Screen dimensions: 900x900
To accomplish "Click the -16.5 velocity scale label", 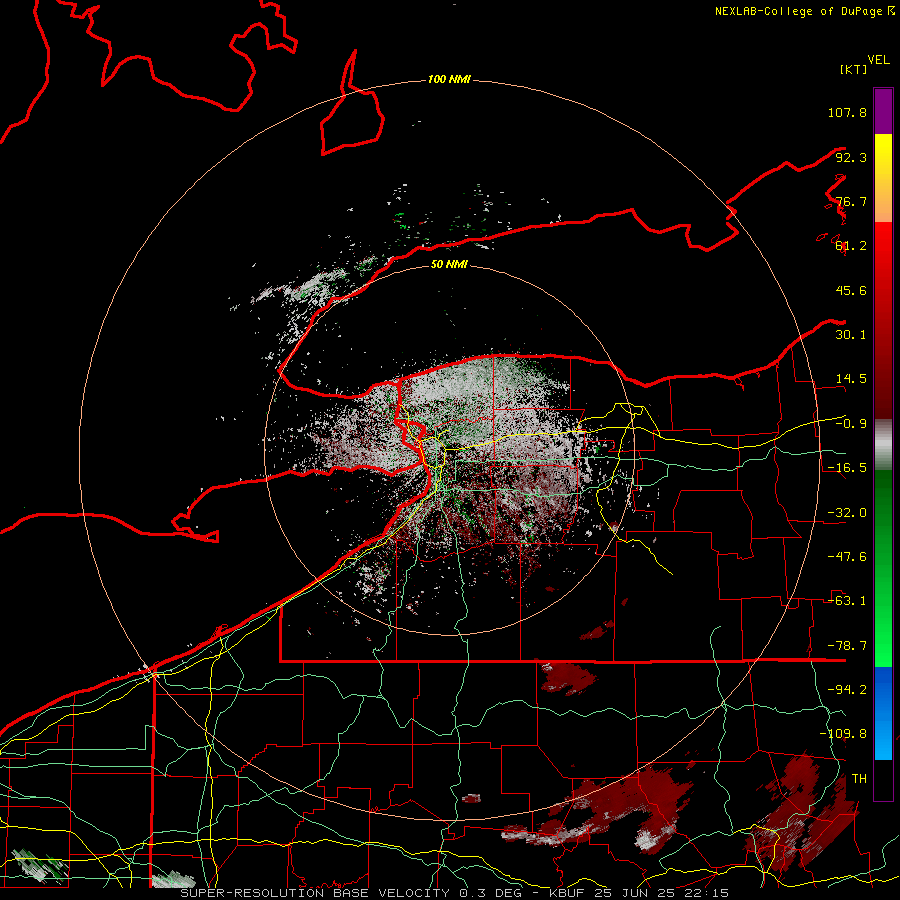I will (847, 468).
